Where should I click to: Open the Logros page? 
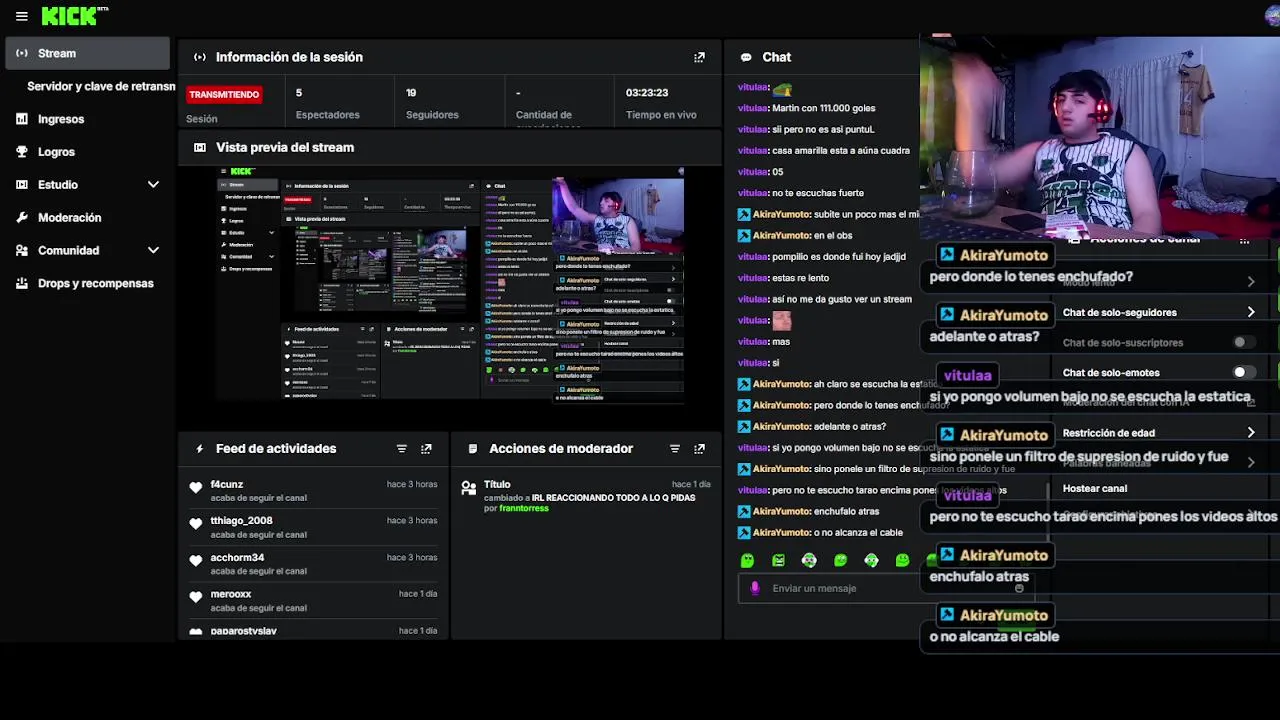(x=56, y=152)
